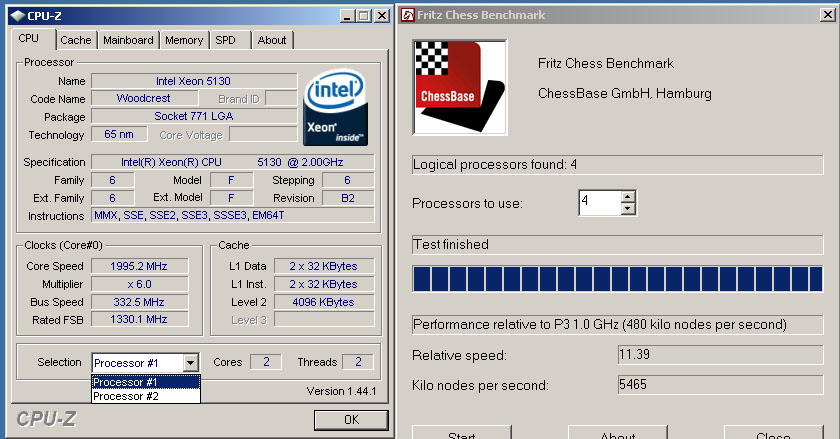Click the L1 Data value '2 x 32 KBytes'
The width and height of the screenshot is (840, 439).
click(324, 266)
